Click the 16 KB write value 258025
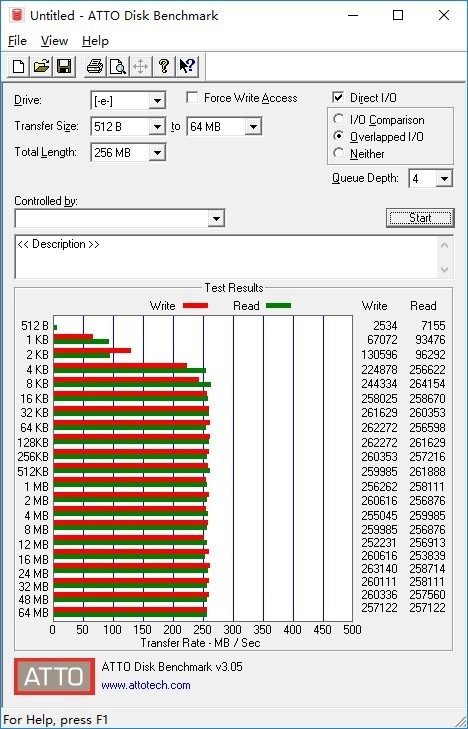 click(379, 398)
